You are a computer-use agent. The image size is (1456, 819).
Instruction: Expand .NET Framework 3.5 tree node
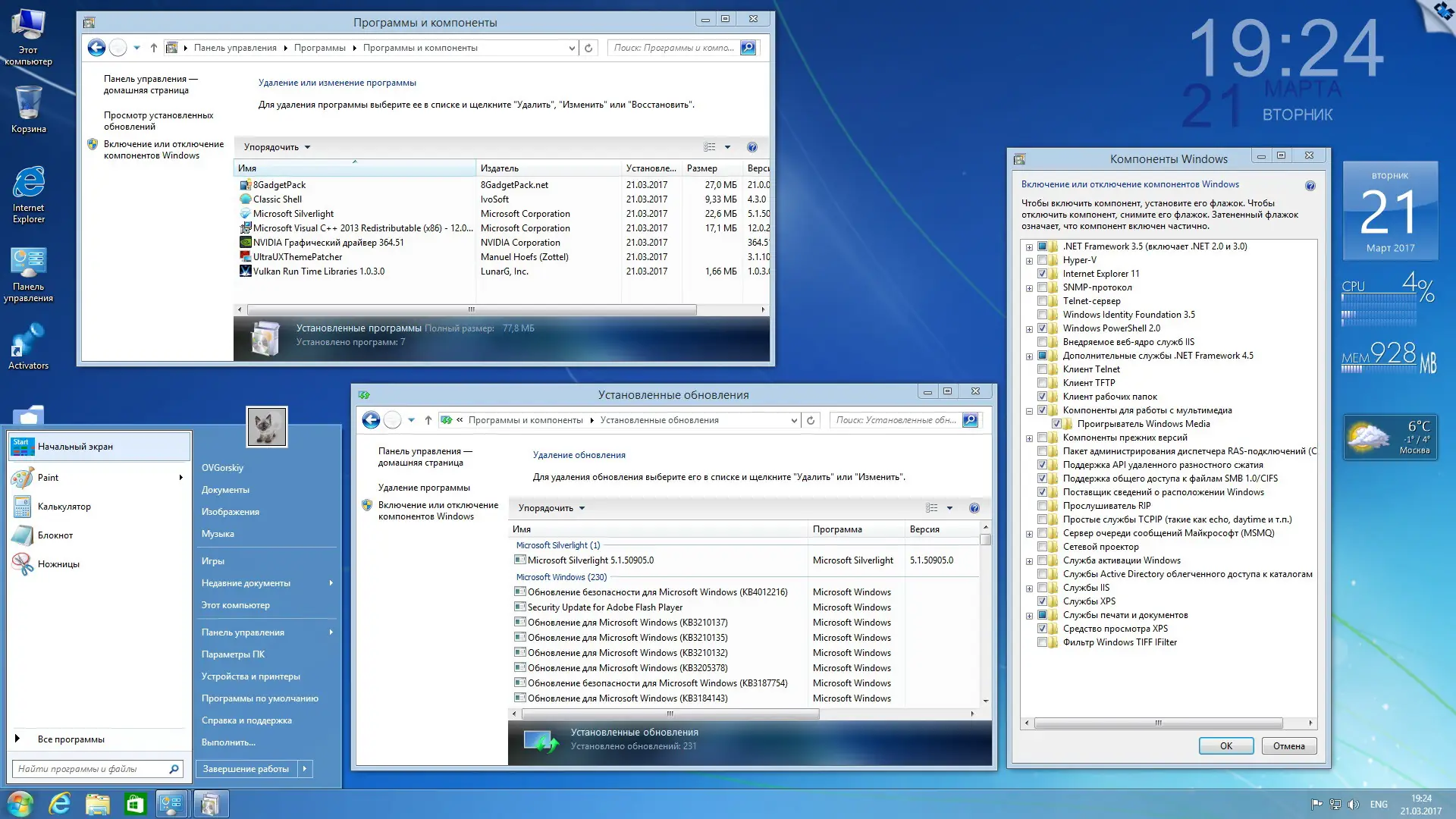1029,247
